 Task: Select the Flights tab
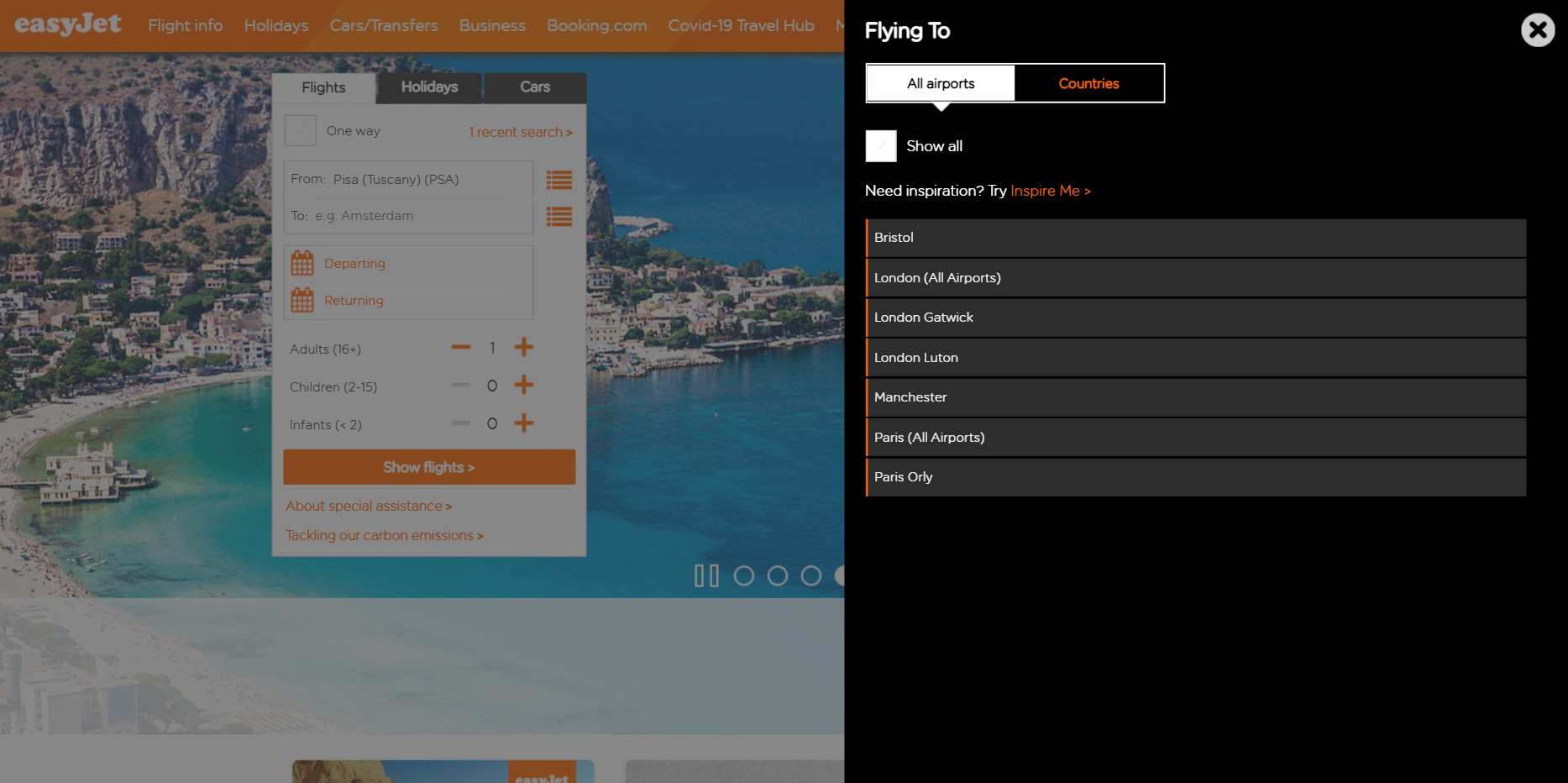[x=323, y=87]
